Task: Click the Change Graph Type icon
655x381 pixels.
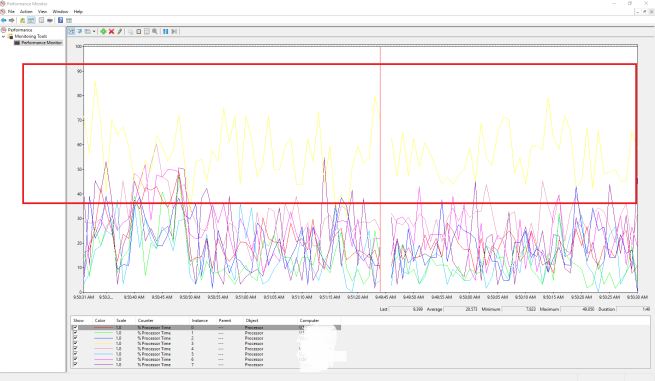Action: click(x=87, y=31)
